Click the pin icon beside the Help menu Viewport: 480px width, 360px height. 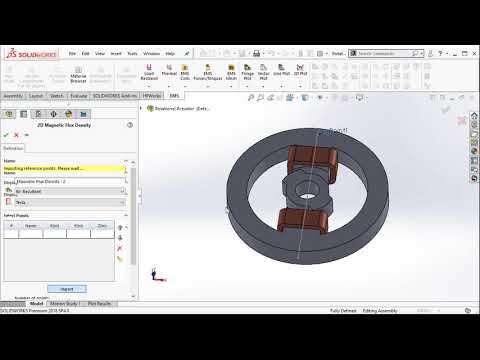click(x=187, y=53)
